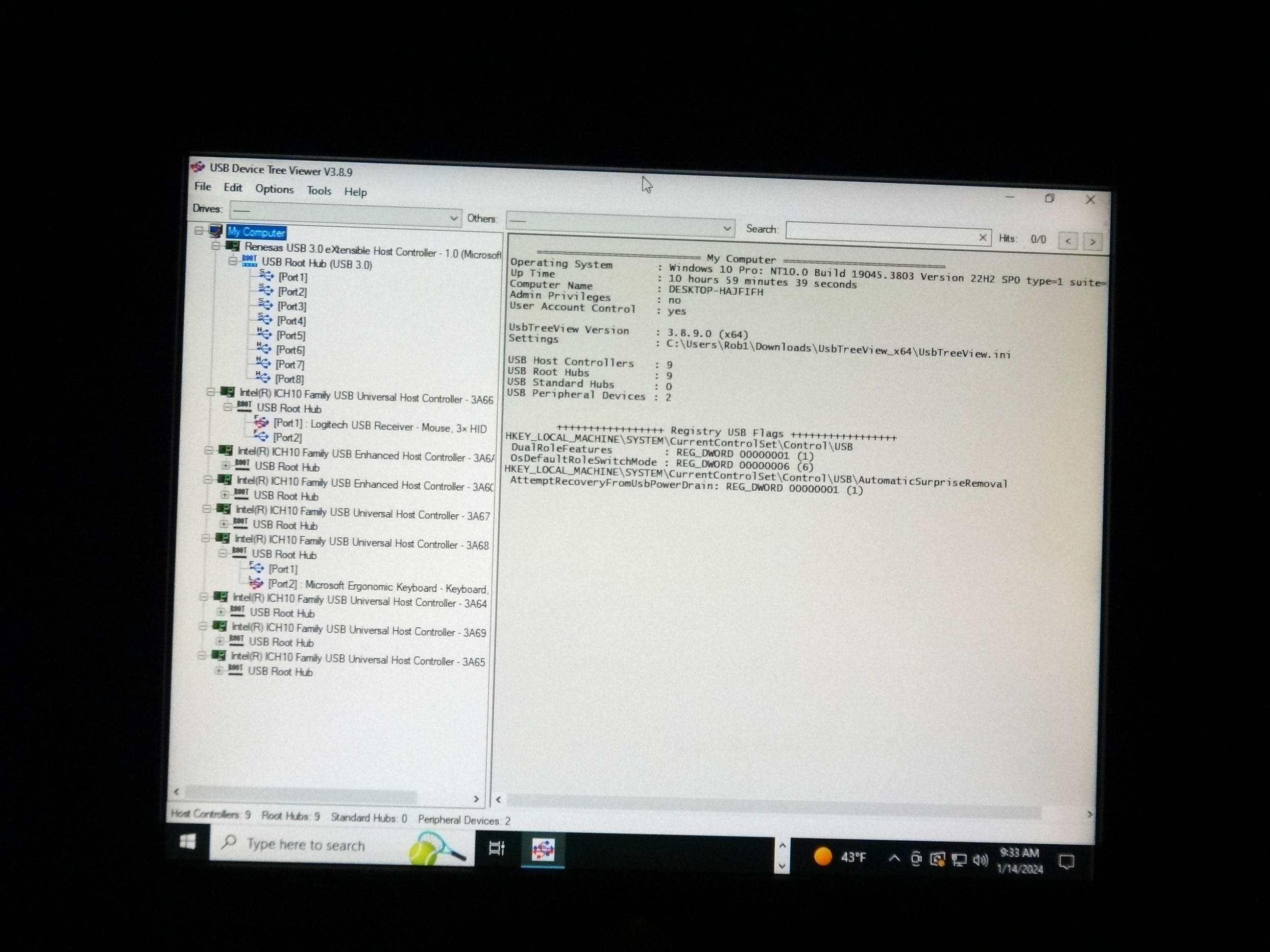
Task: Select the Microsoft Ergonomic Keyboard device icon
Action: (x=255, y=584)
